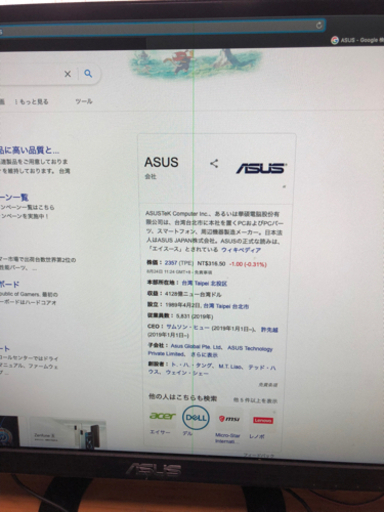Open stock ticker 2357 link
The width and height of the screenshot is (384, 512).
pos(171,263)
